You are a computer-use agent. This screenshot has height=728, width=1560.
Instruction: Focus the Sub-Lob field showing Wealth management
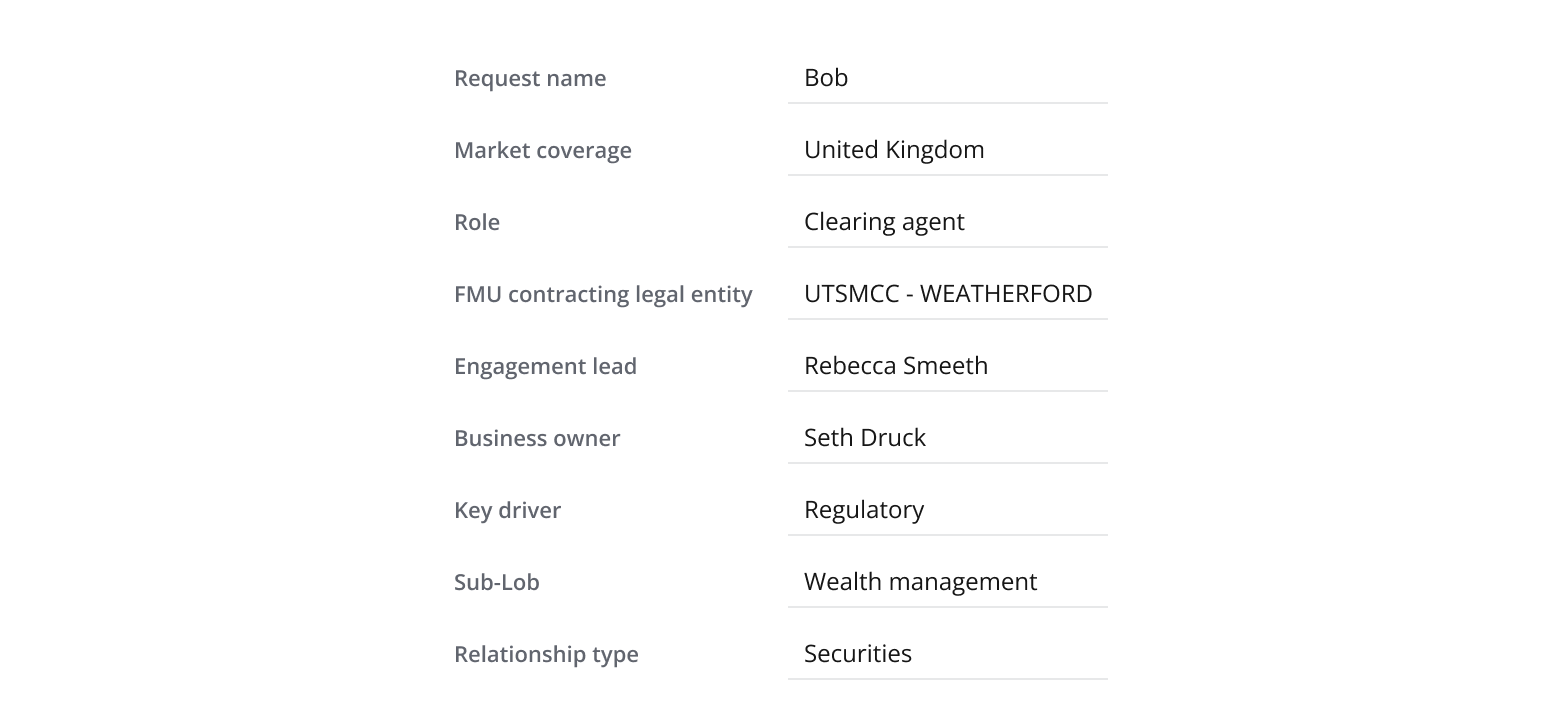(946, 582)
